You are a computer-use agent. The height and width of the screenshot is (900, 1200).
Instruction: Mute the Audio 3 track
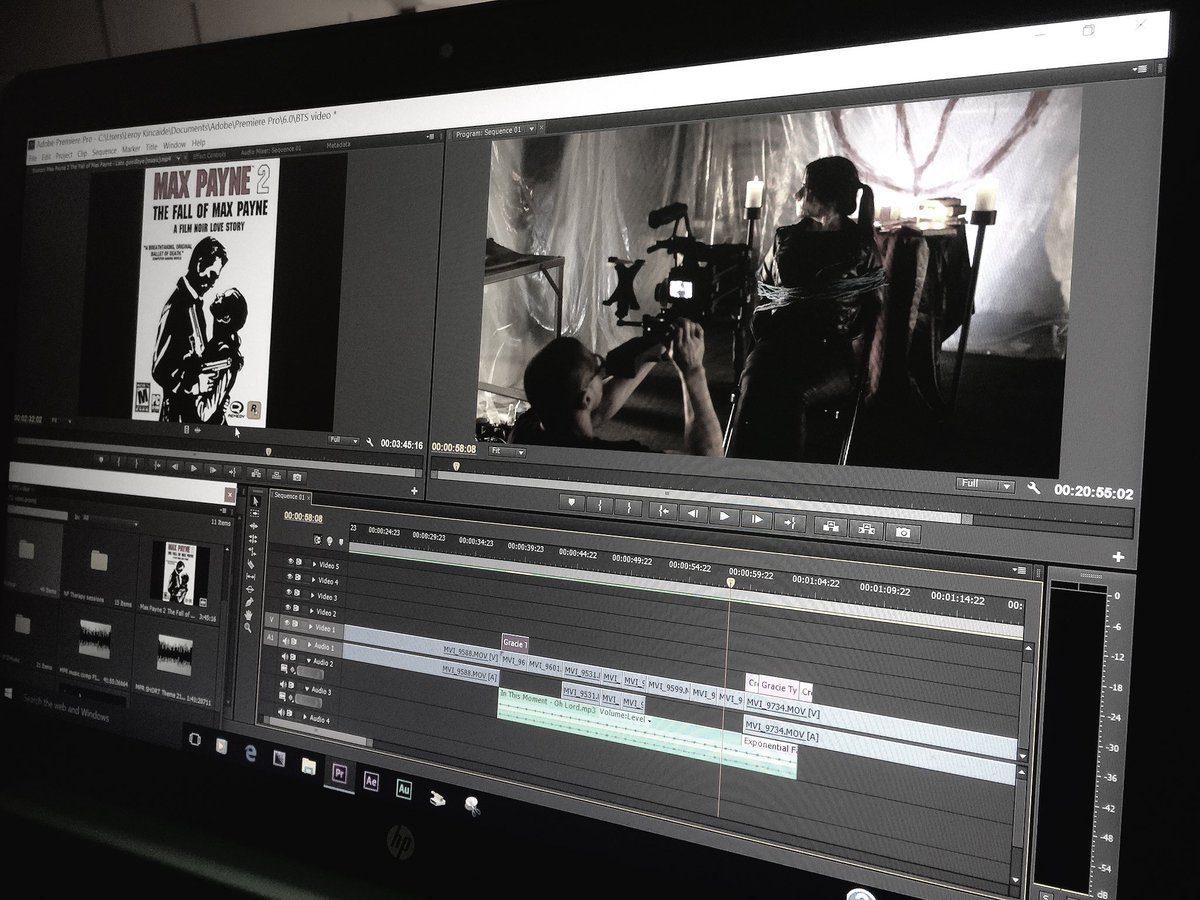click(282, 684)
